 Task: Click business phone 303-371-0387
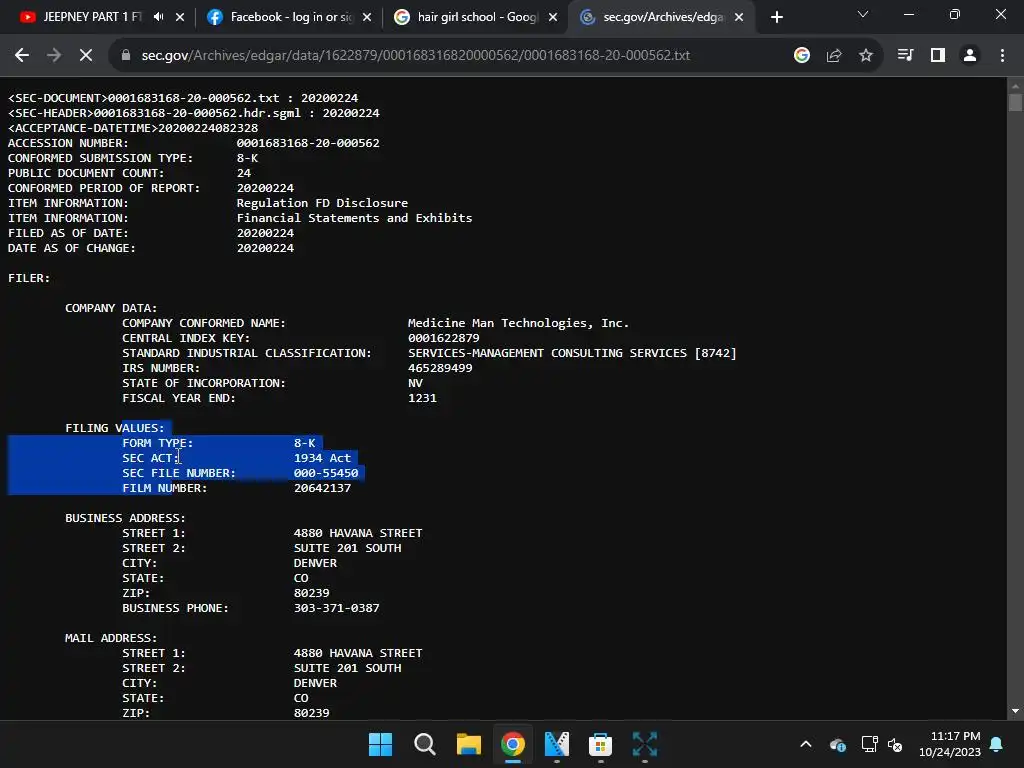(x=336, y=608)
